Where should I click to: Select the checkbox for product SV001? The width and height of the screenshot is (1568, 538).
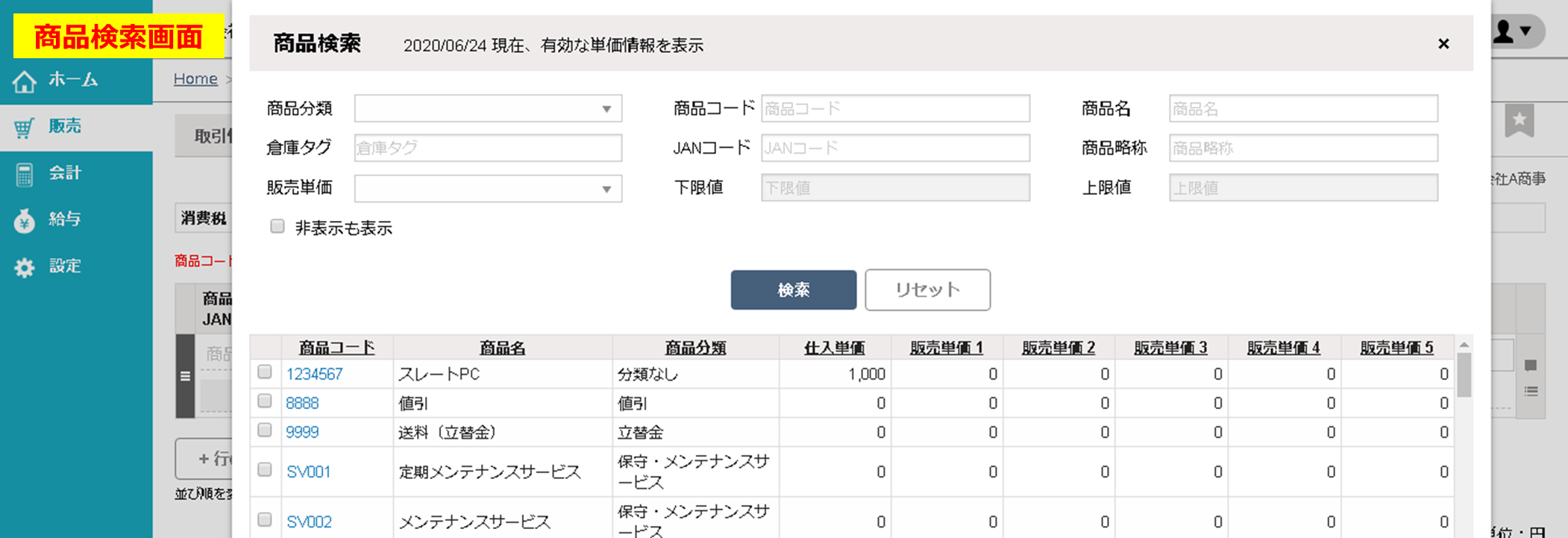(x=265, y=469)
